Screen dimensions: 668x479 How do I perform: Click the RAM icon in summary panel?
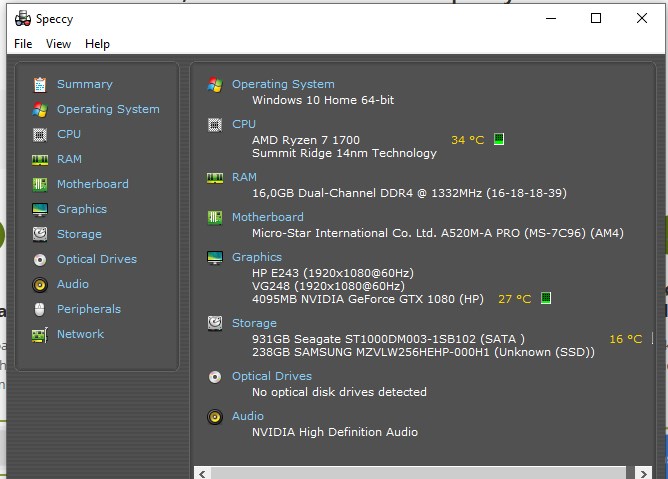click(x=215, y=178)
